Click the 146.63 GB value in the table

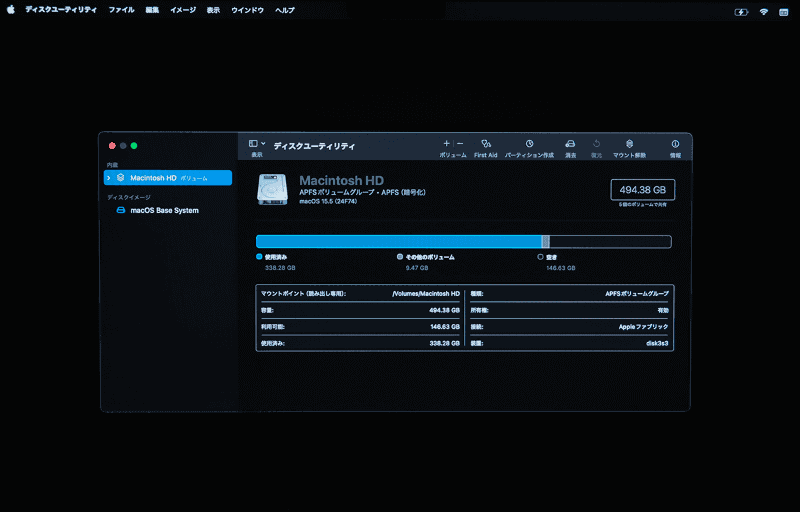click(445, 327)
